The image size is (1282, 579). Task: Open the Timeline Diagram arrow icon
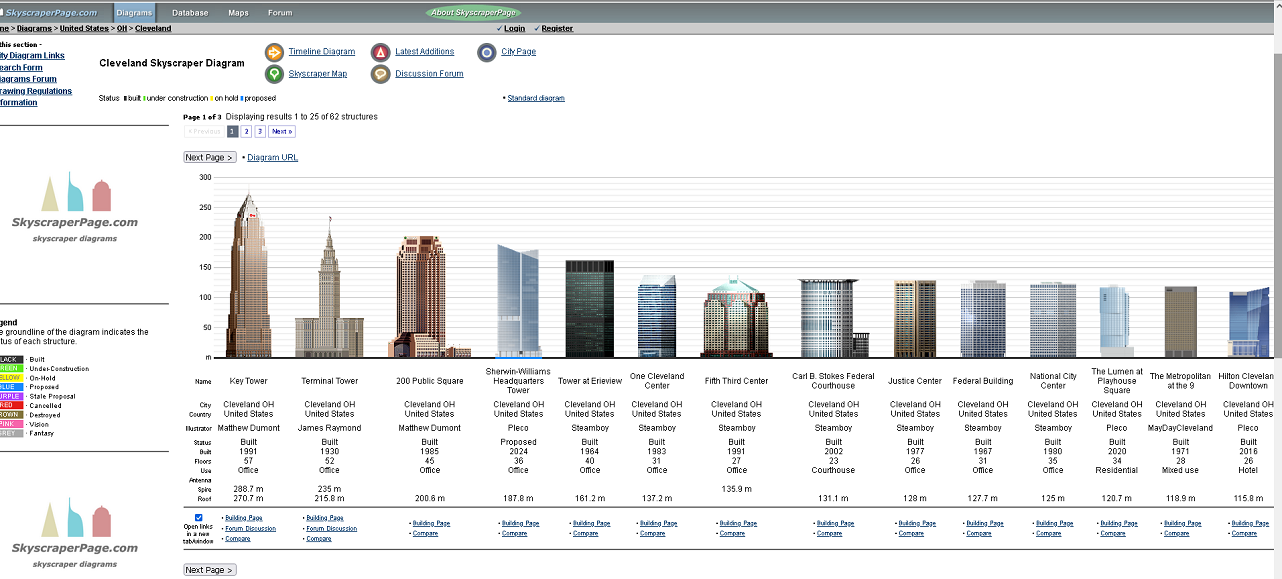[x=274, y=52]
